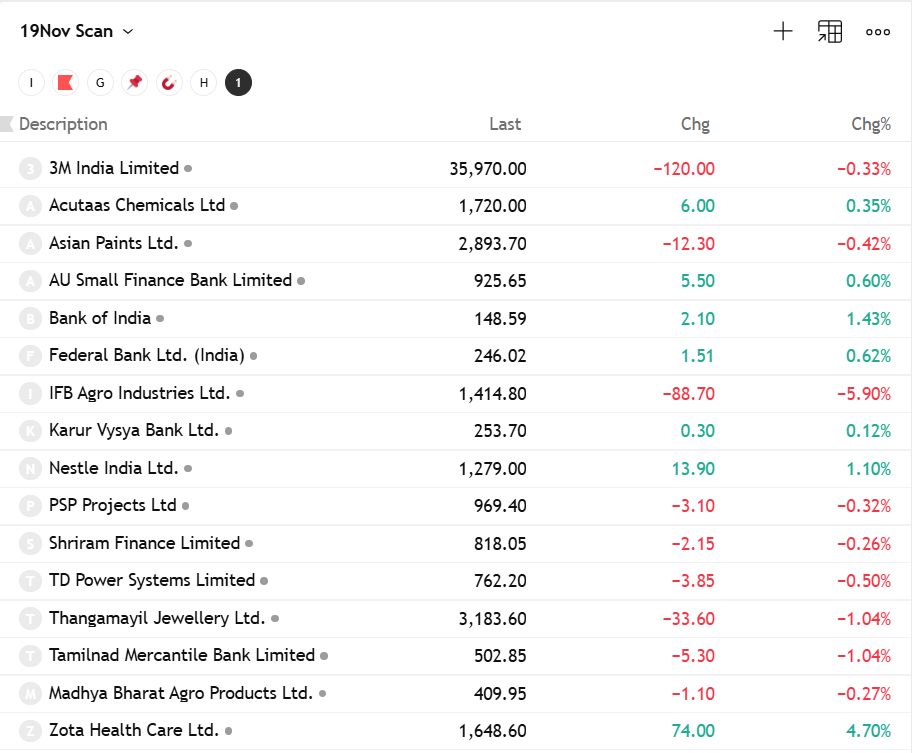Select the Shriram Finance Limited row
The width and height of the screenshot is (912, 753).
click(x=142, y=543)
